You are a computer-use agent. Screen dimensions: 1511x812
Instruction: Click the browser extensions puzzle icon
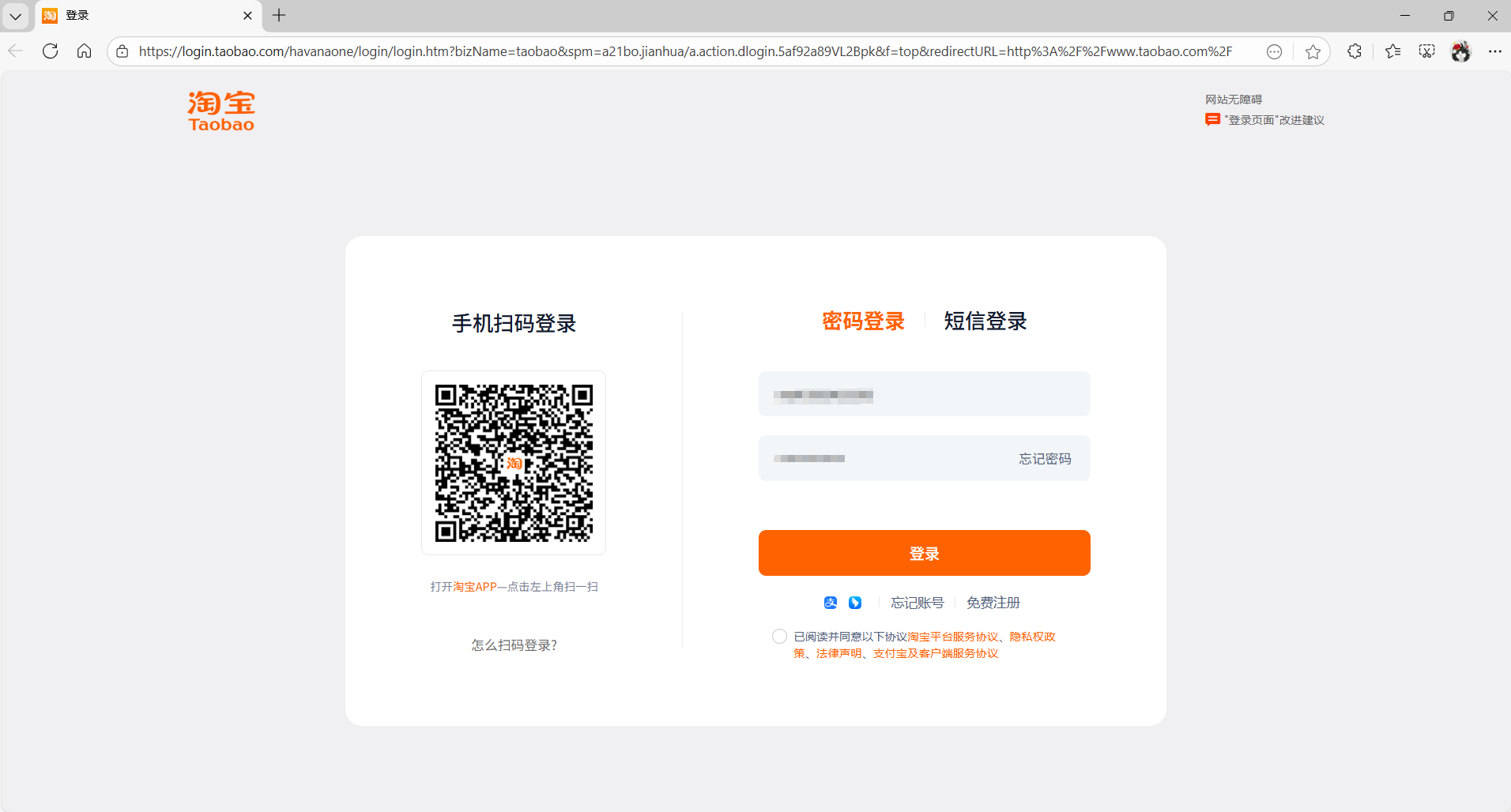click(x=1355, y=51)
